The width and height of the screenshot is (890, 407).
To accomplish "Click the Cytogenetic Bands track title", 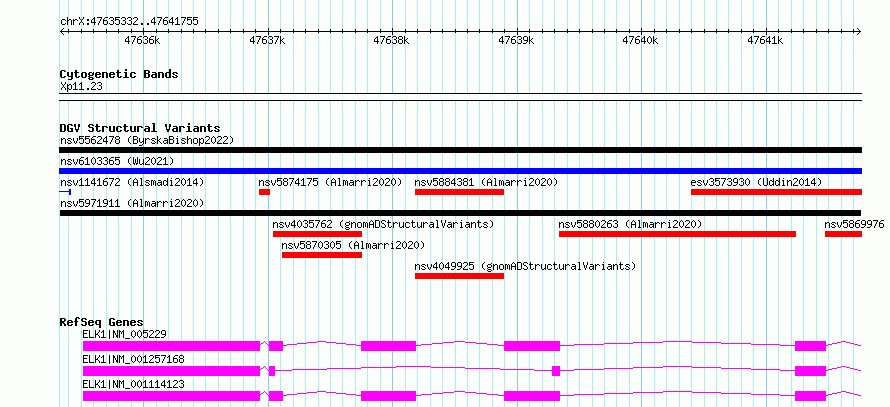I will tap(119, 74).
